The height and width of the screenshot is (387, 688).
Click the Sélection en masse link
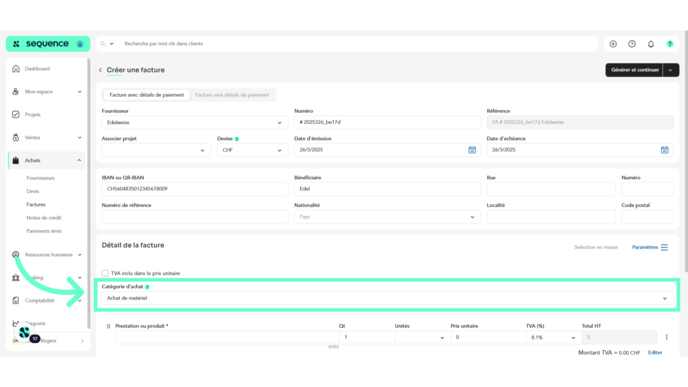pyautogui.click(x=596, y=247)
